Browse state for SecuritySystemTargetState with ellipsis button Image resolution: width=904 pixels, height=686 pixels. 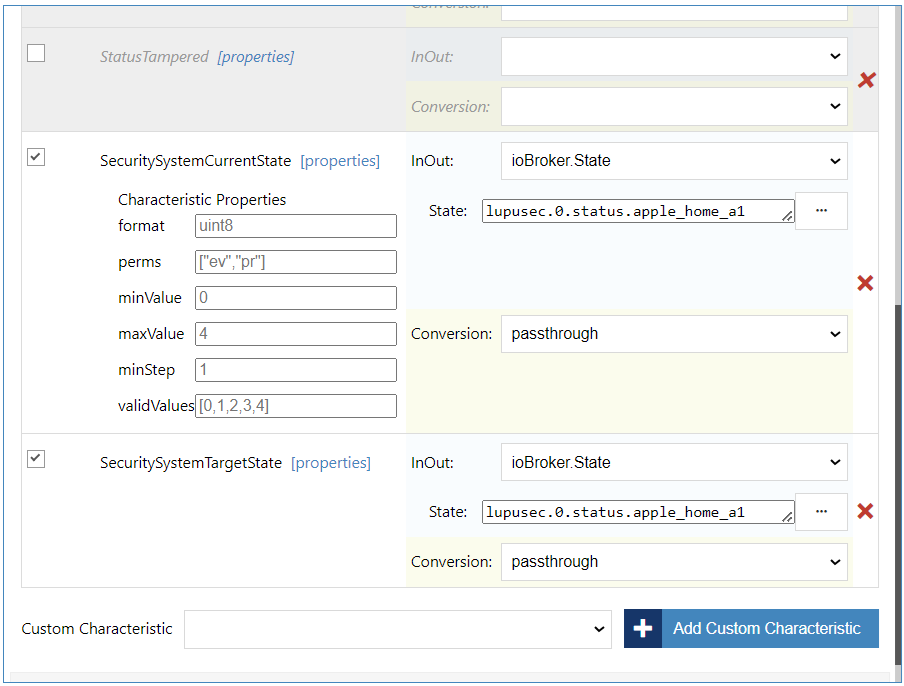821,512
